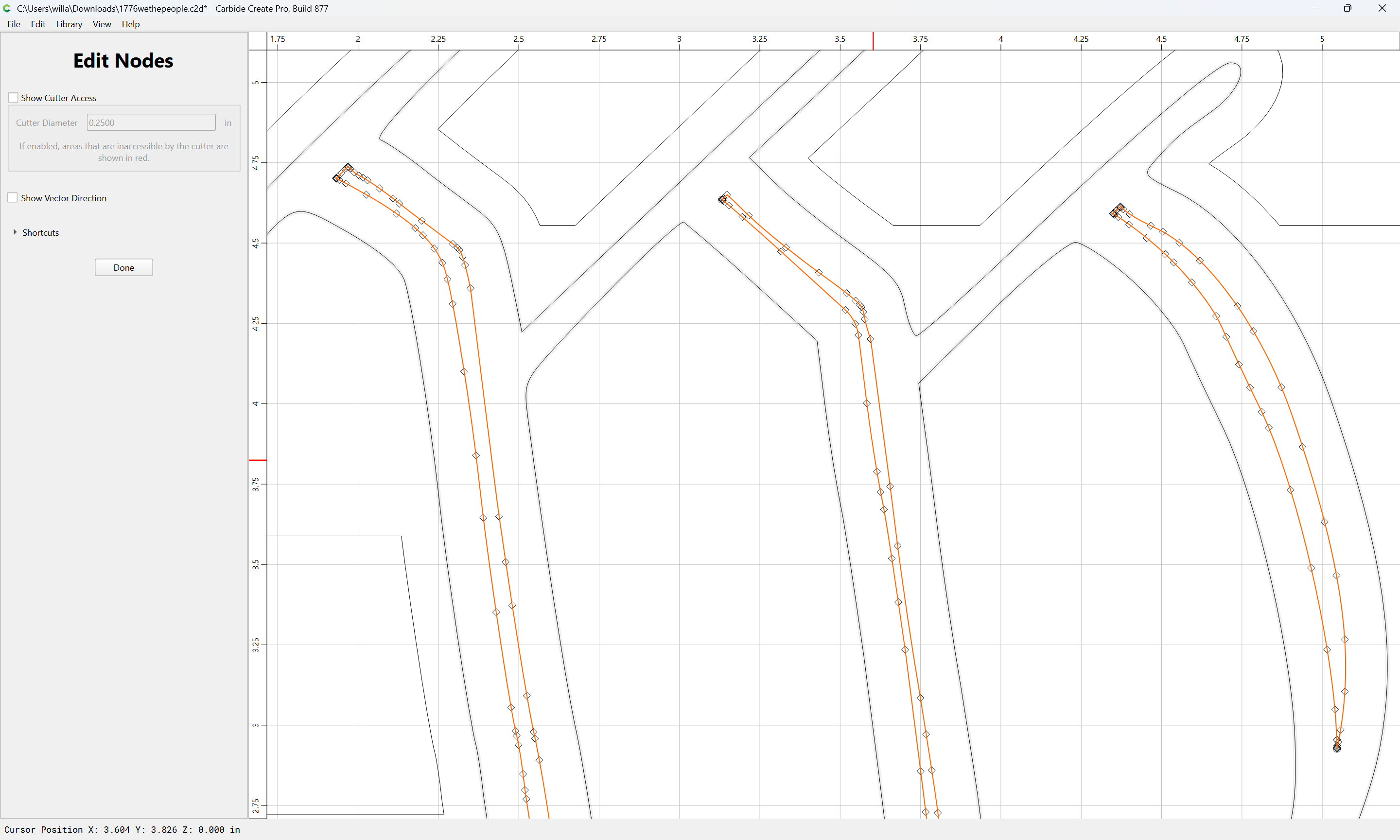Image resolution: width=1400 pixels, height=840 pixels.
Task: Click the 'If enabled, areas that are inaccessible' hint text
Action: [x=123, y=152]
